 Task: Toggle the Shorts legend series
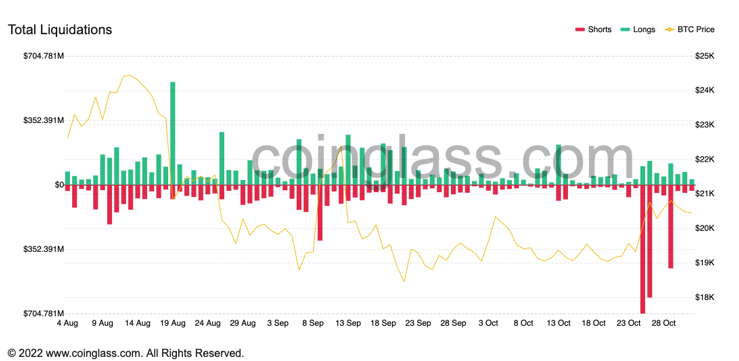point(593,30)
